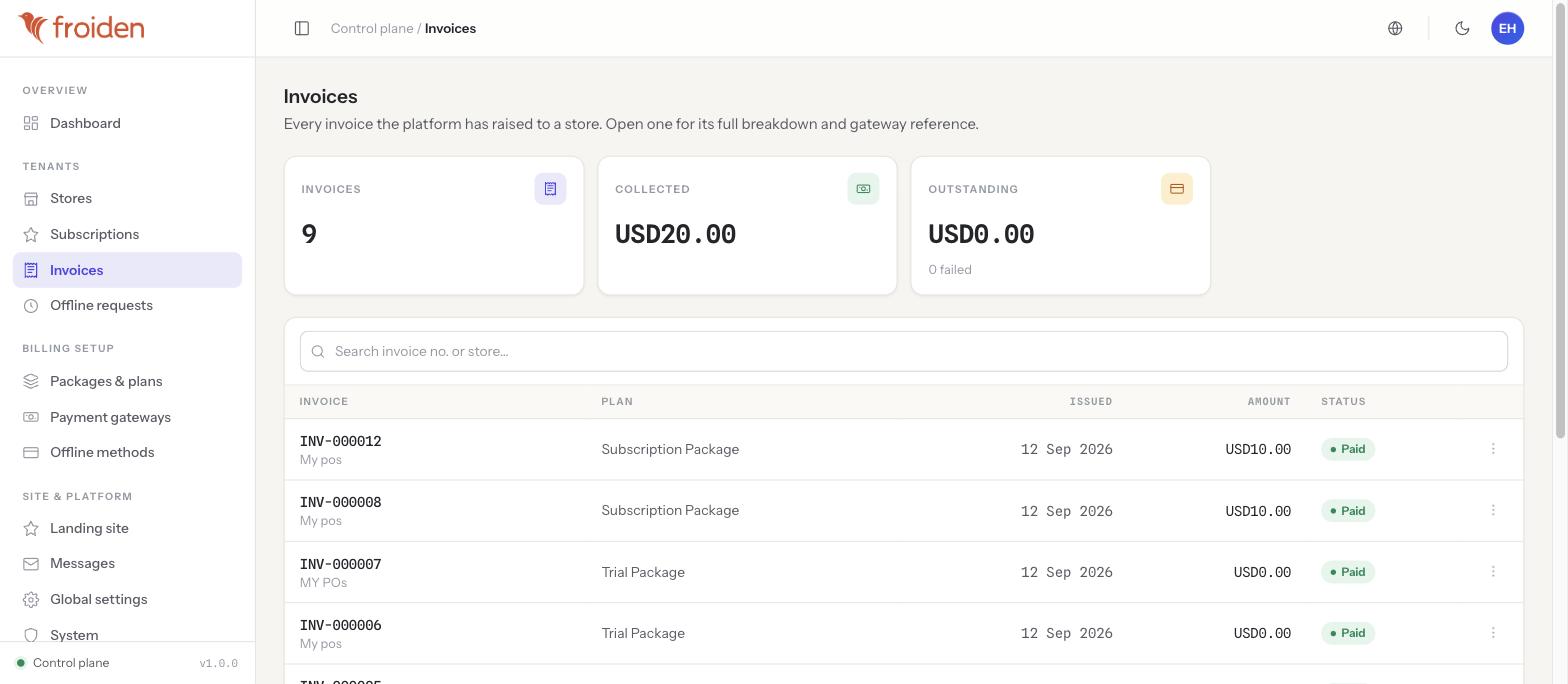Viewport: 1568px width, 684px height.
Task: Open actions menu for INV-000012
Action: coord(1493,449)
